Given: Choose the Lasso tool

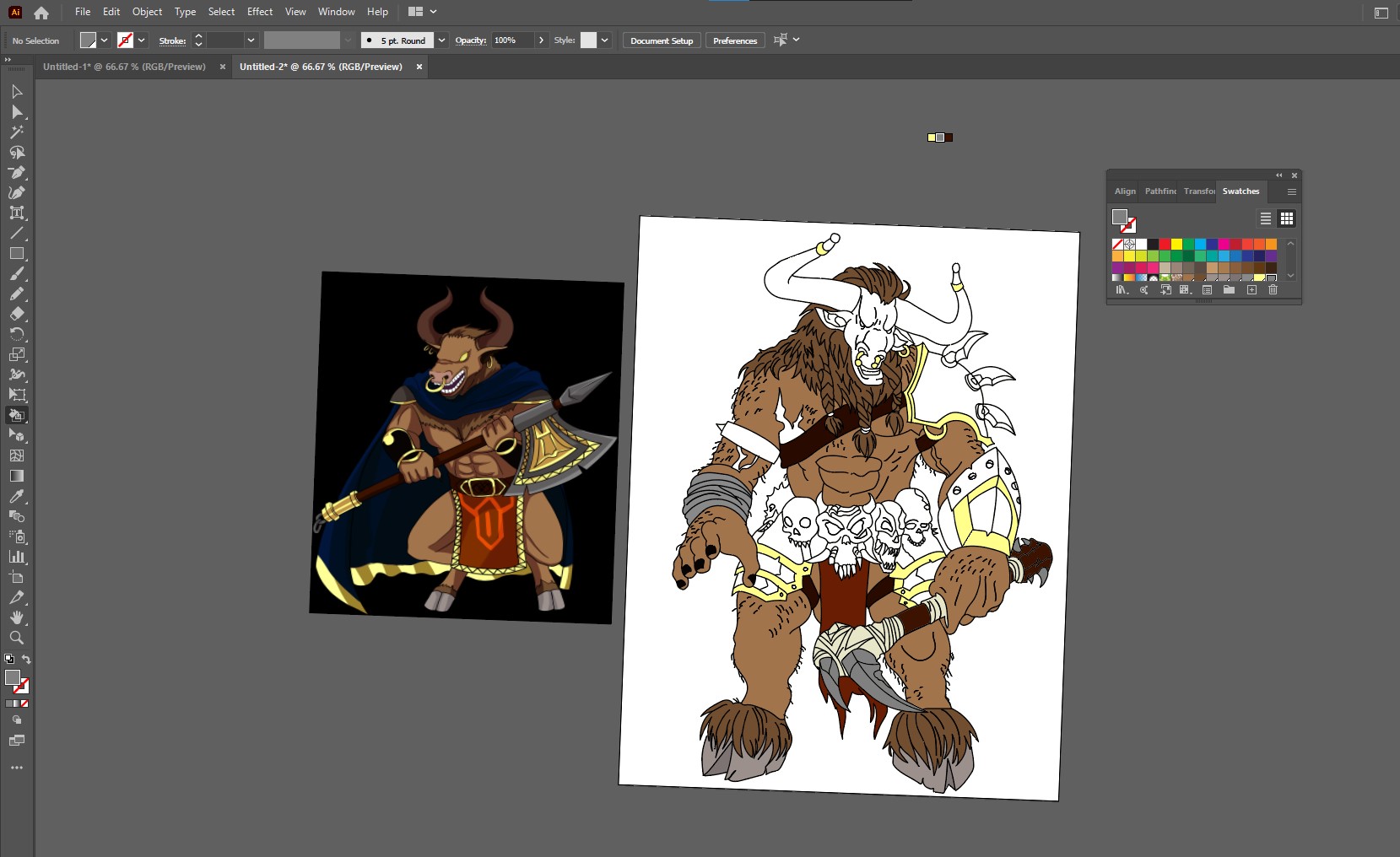Looking at the screenshot, I should (x=17, y=152).
